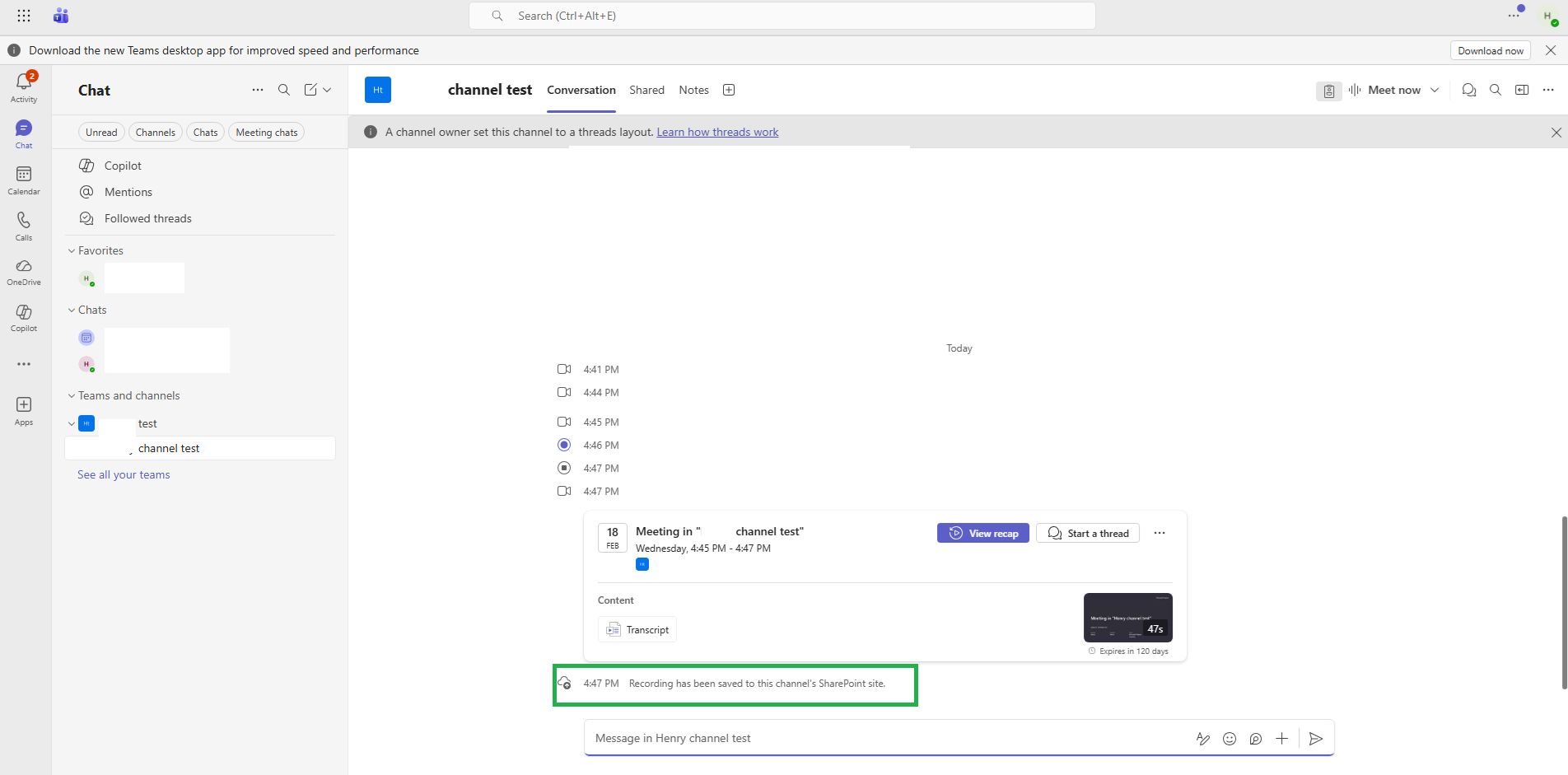Expand the Meet now dropdown arrow
Screen dimensions: 1568x775
[1435, 90]
